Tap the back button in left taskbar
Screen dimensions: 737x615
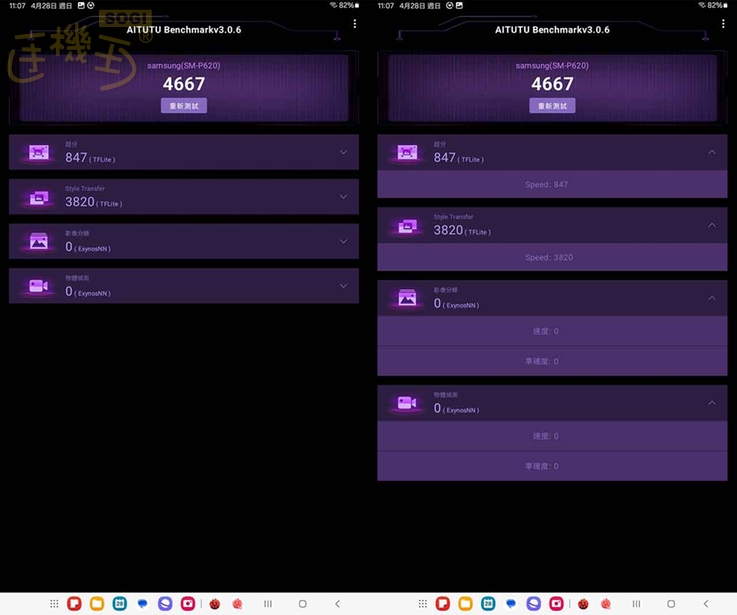337,604
